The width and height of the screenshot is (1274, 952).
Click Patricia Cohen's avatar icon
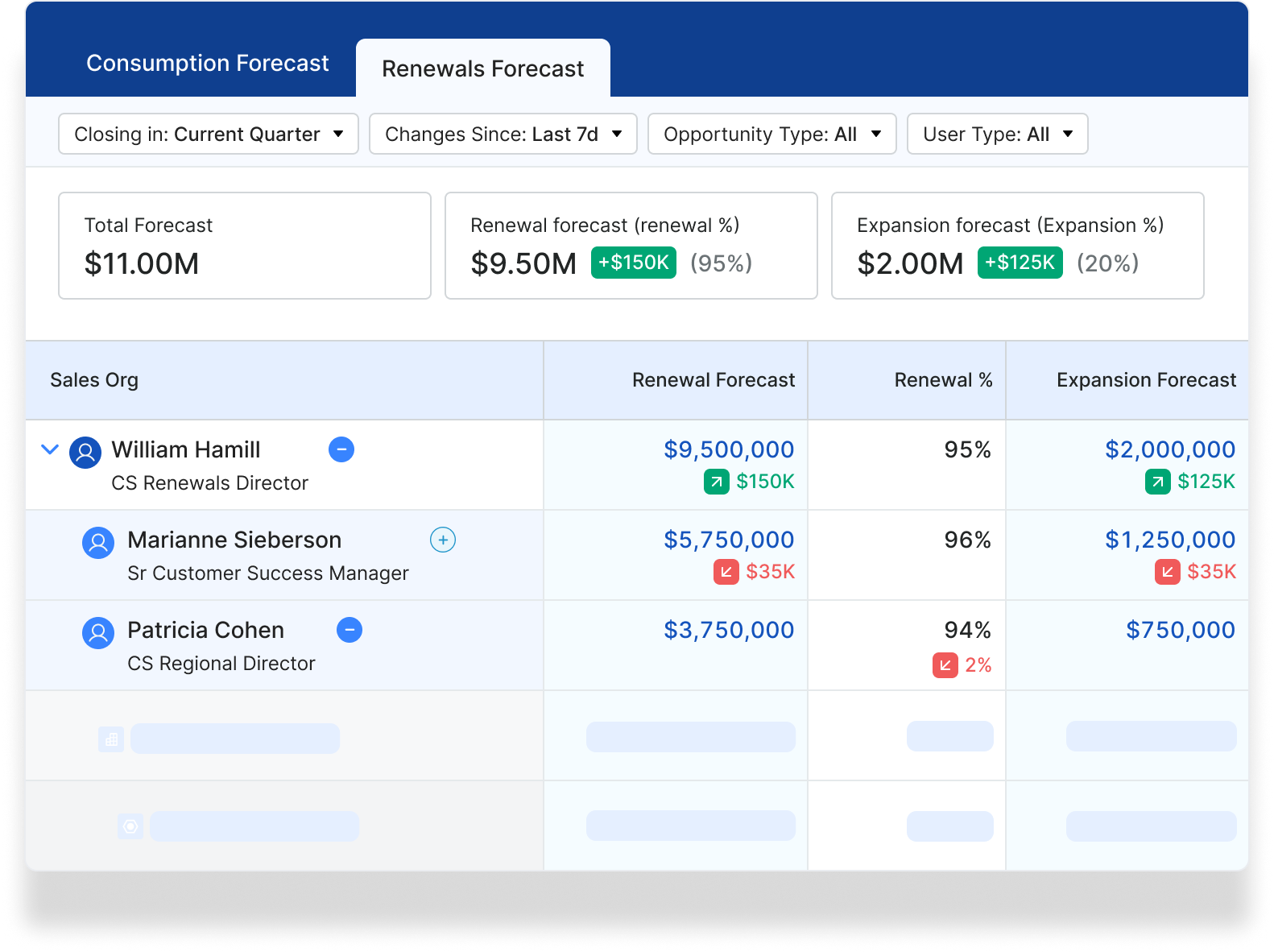point(98,633)
